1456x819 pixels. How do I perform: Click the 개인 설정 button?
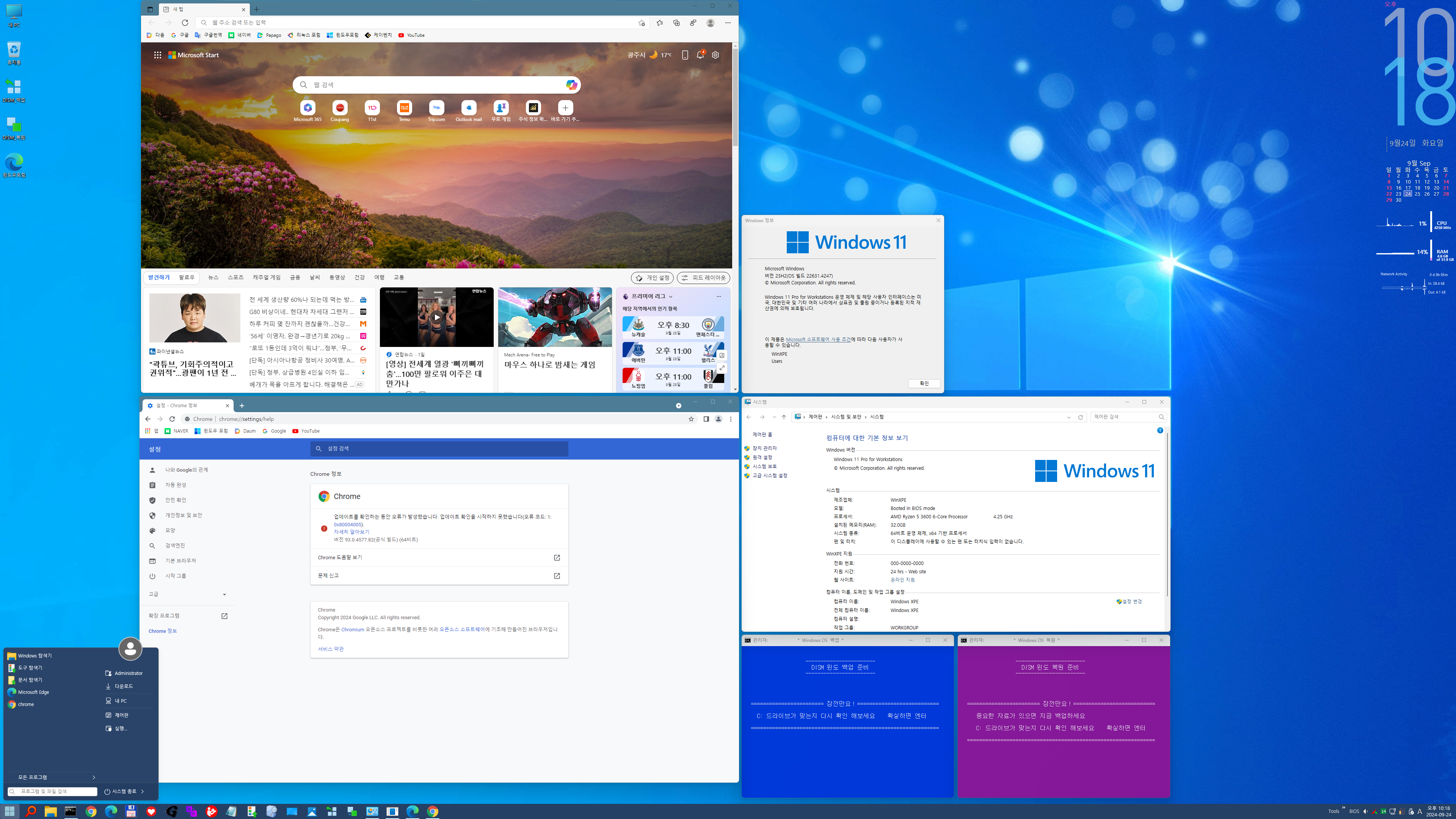tap(652, 278)
